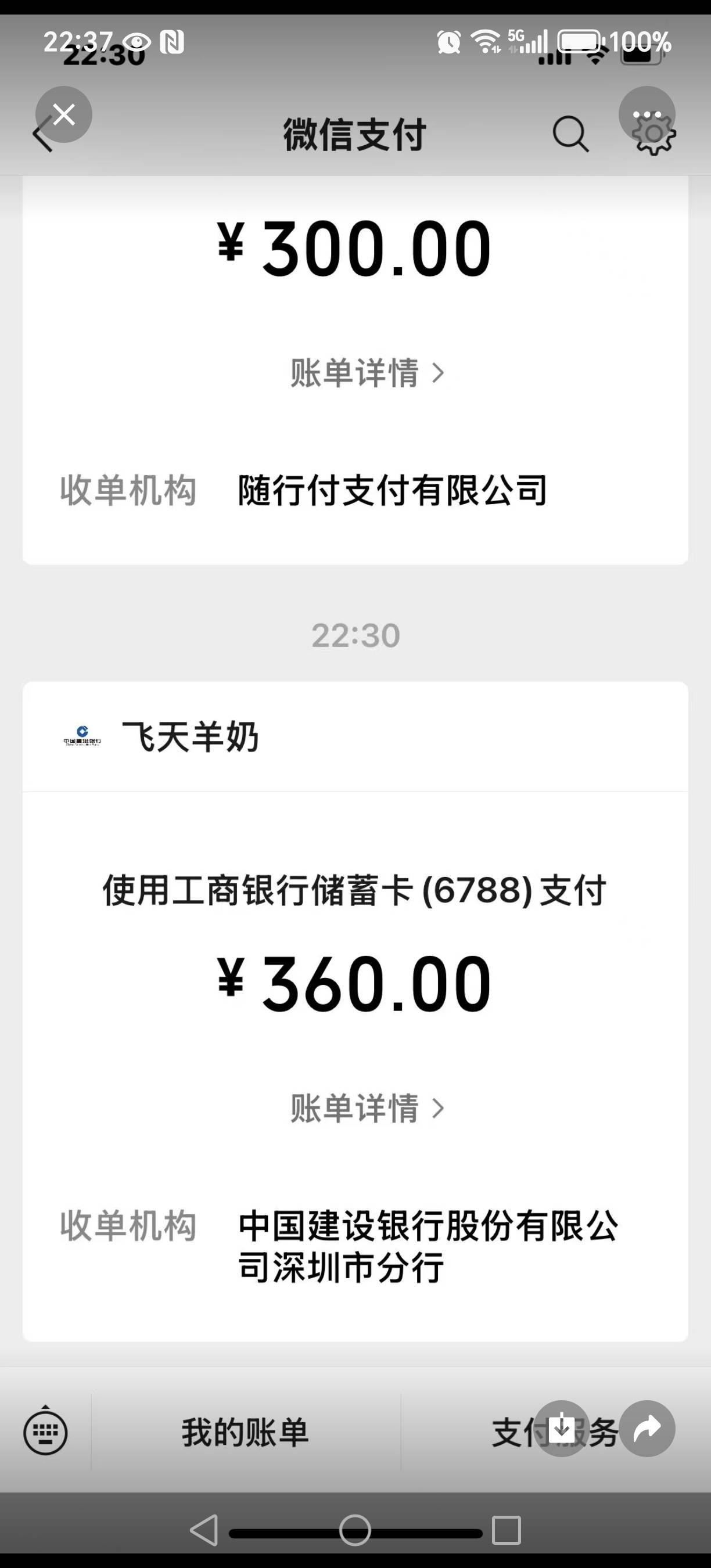
Task: Tap the 飞天羊奶 merchant name
Action: 191,736
